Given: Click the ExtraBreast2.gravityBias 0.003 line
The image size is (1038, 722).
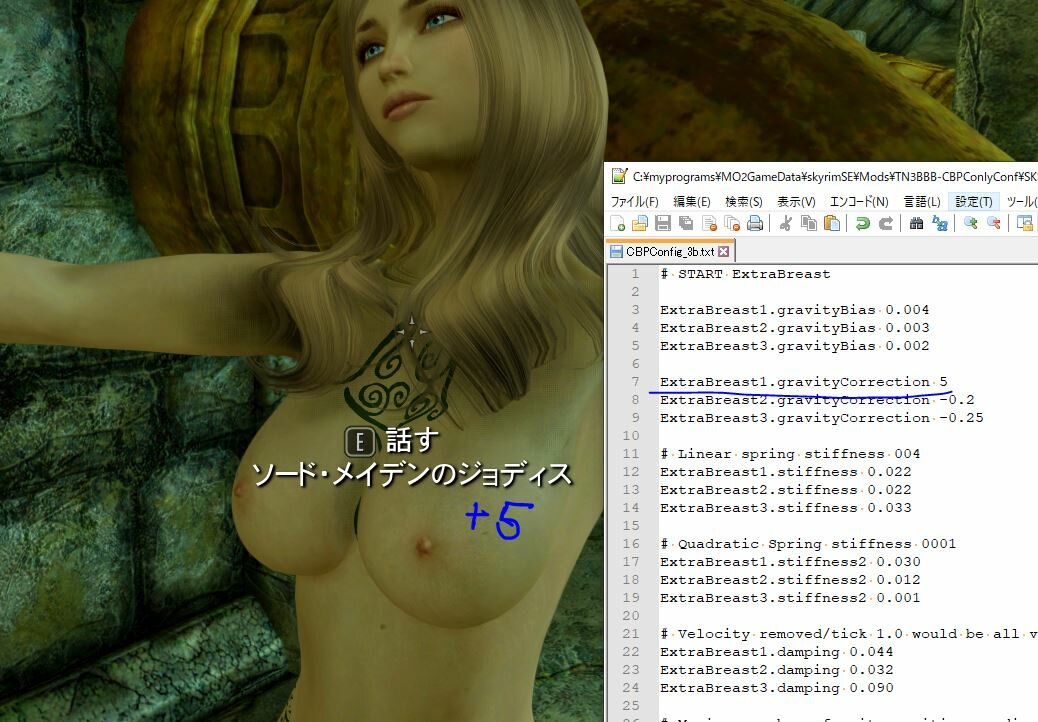Looking at the screenshot, I should click(794, 328).
